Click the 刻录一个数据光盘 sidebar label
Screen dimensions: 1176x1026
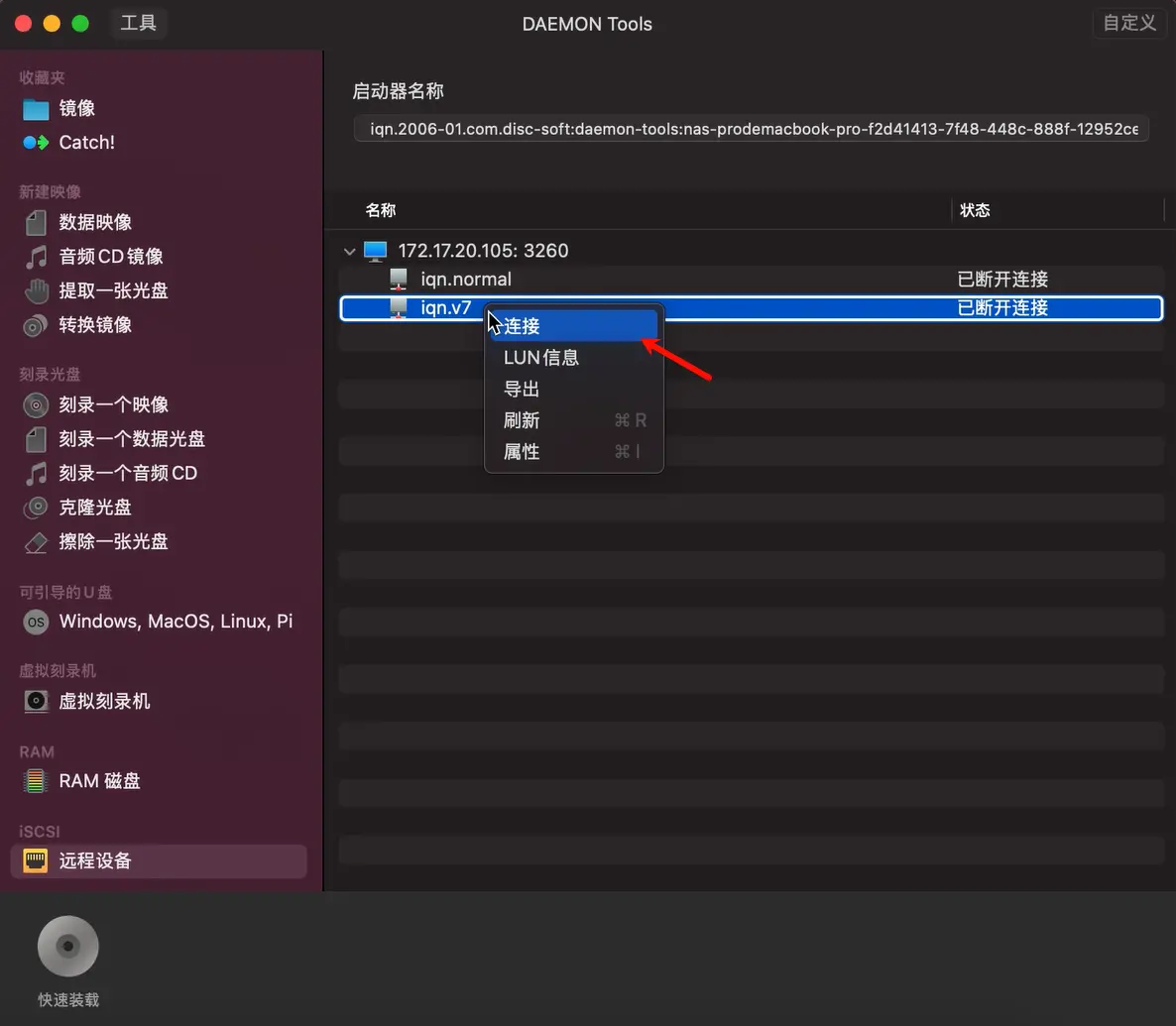132,439
